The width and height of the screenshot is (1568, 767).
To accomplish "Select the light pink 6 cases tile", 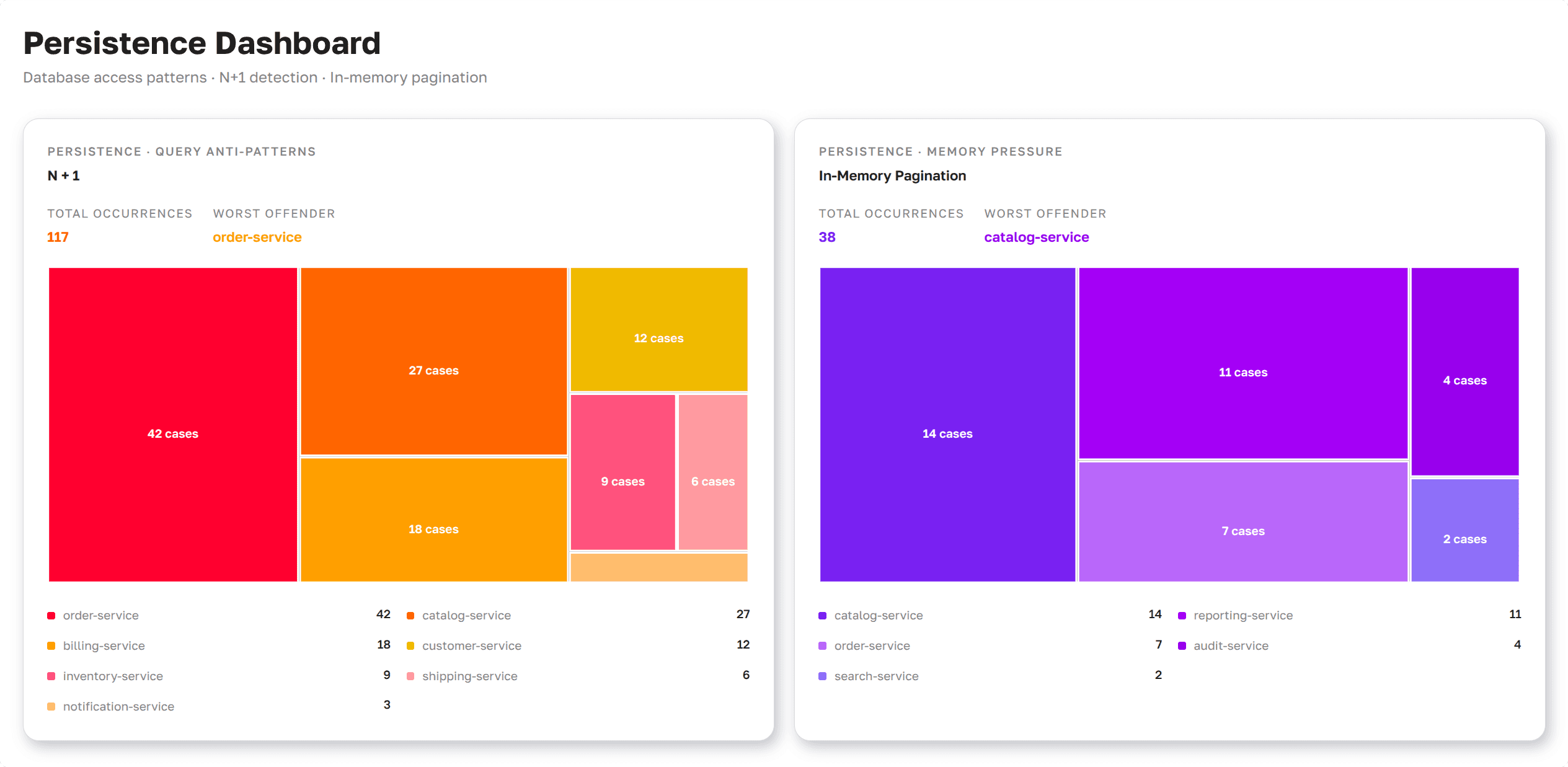I will point(713,472).
